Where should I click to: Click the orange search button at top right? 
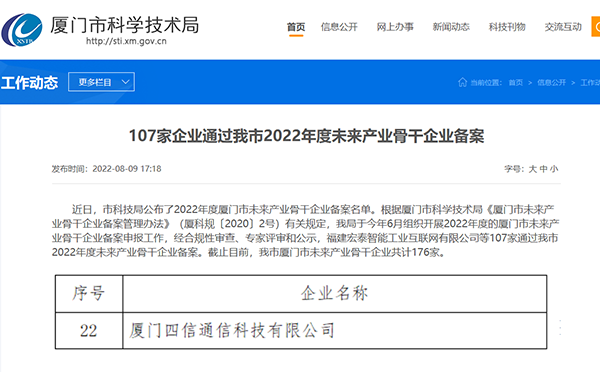(x=596, y=27)
